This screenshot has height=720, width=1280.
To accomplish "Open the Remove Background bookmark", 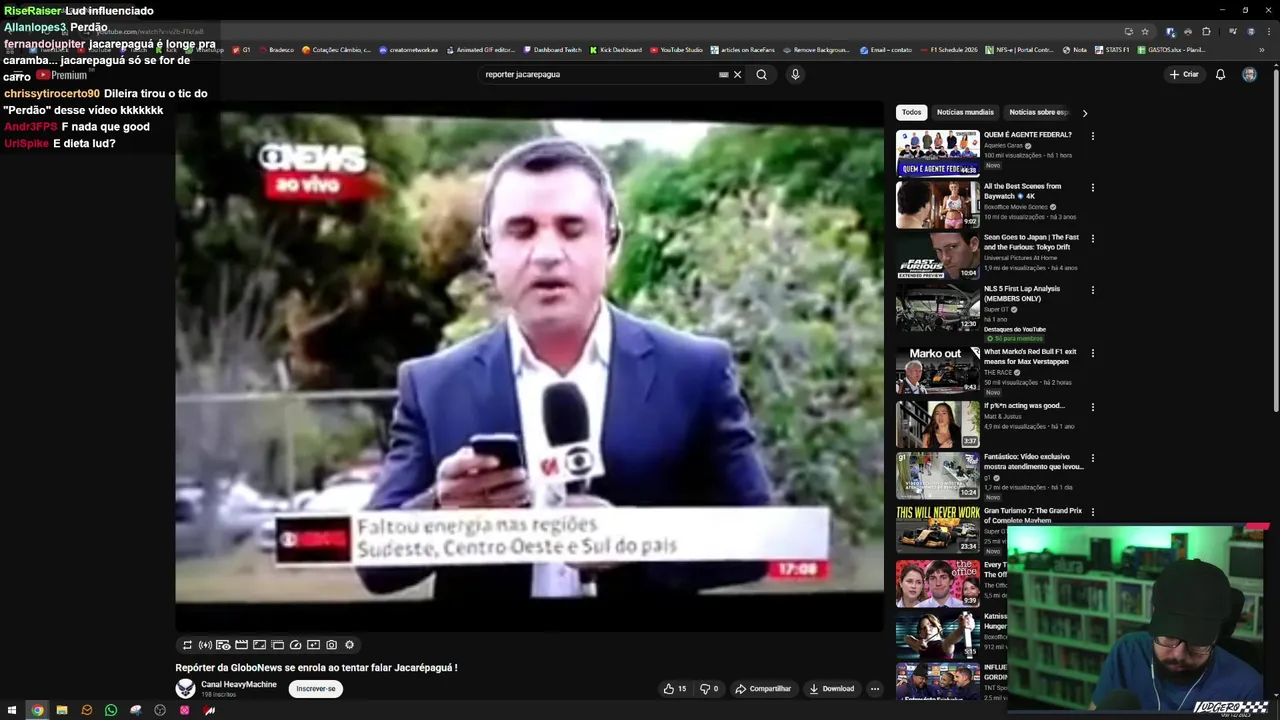I will [x=816, y=49].
